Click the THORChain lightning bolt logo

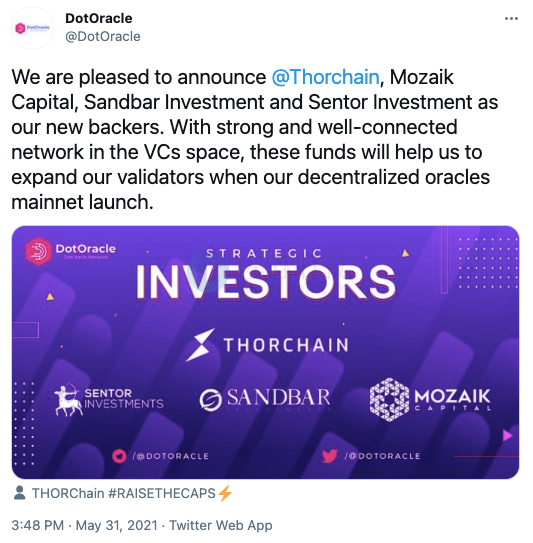click(x=200, y=345)
